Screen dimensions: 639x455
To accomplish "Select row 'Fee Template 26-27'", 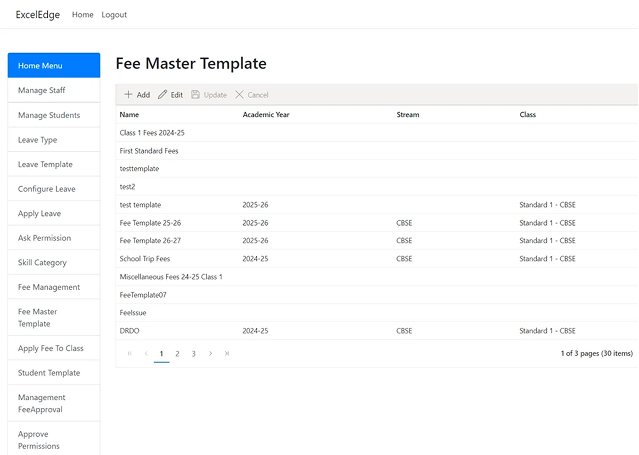I will click(377, 241).
